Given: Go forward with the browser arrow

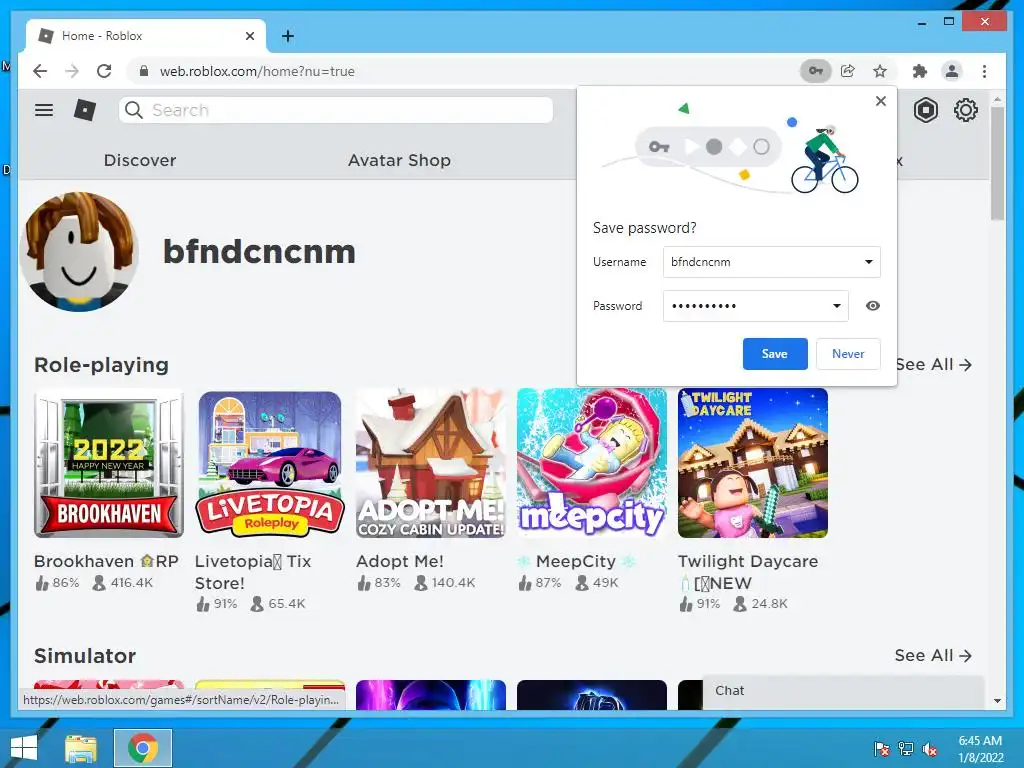Looking at the screenshot, I should tap(72, 71).
